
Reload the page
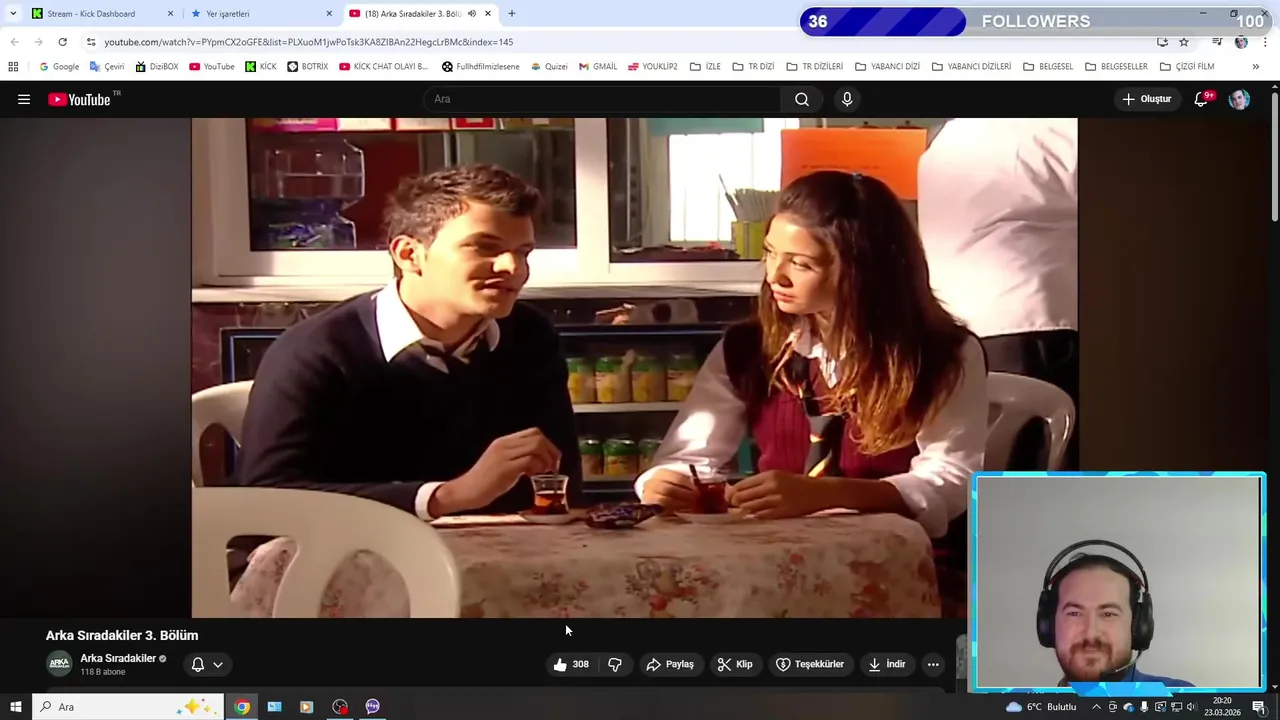click(x=62, y=42)
